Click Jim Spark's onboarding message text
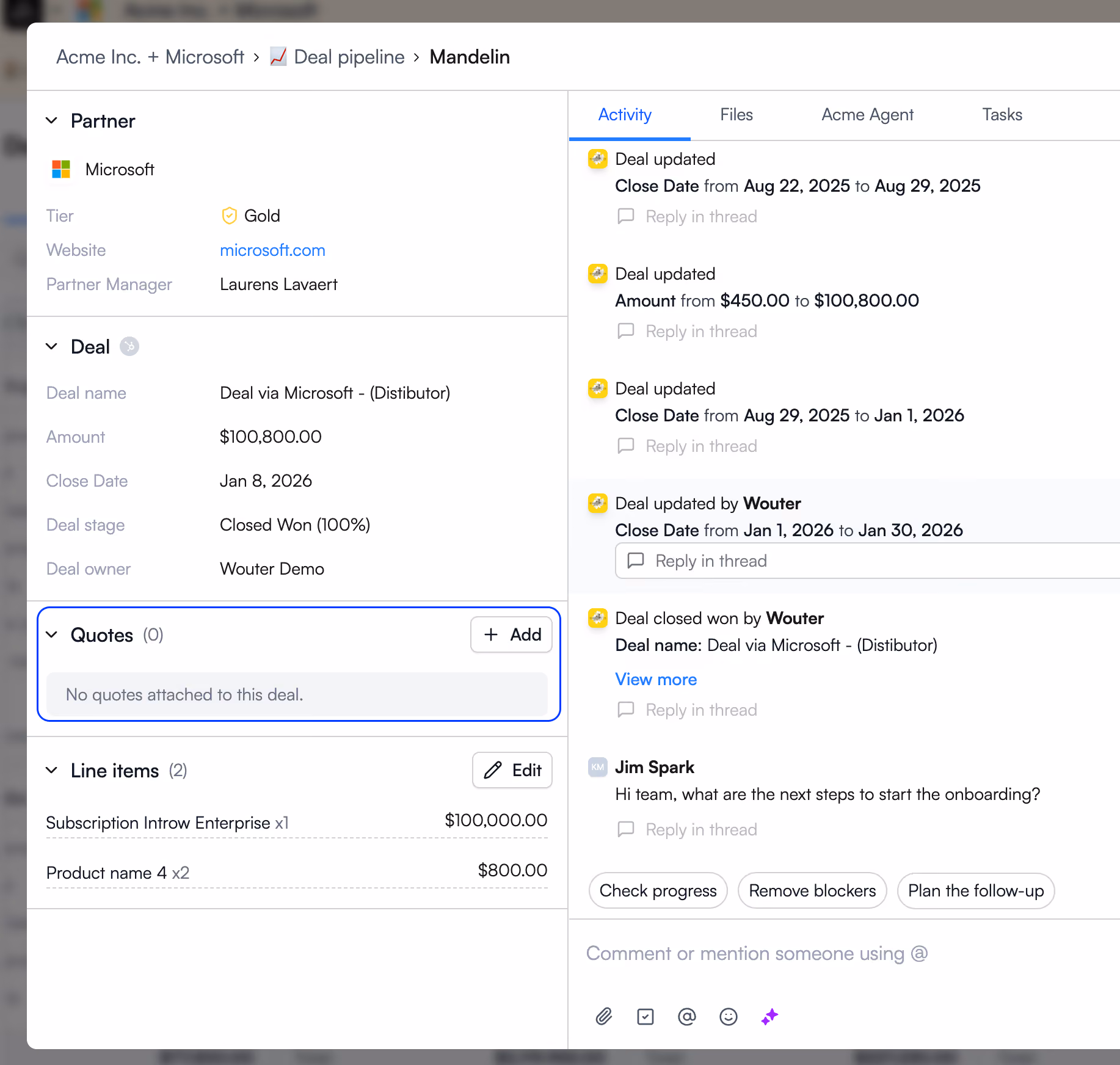The width and height of the screenshot is (1120, 1065). point(827,794)
